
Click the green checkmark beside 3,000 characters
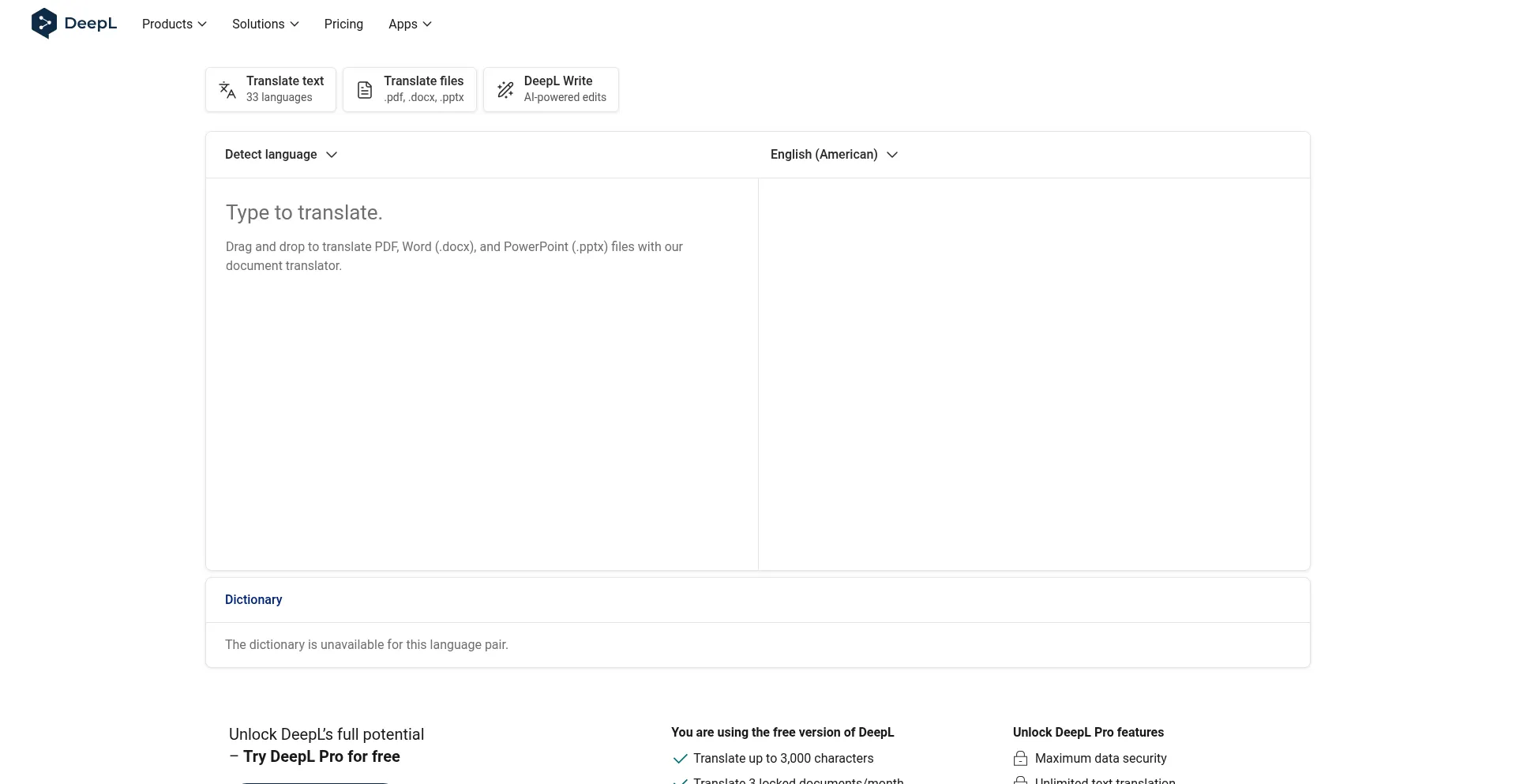680,759
